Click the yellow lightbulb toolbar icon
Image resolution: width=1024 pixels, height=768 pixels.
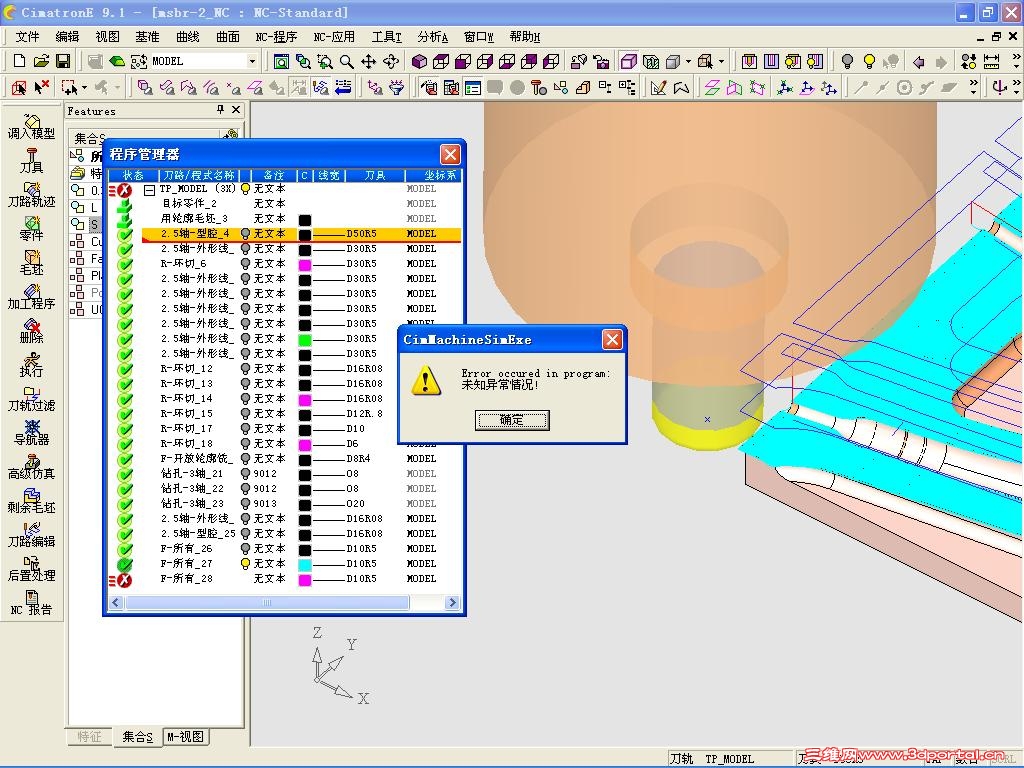tap(869, 61)
